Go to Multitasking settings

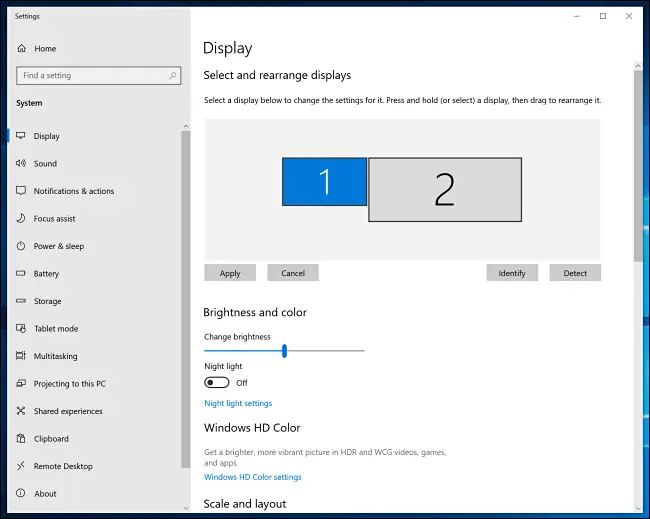click(55, 356)
